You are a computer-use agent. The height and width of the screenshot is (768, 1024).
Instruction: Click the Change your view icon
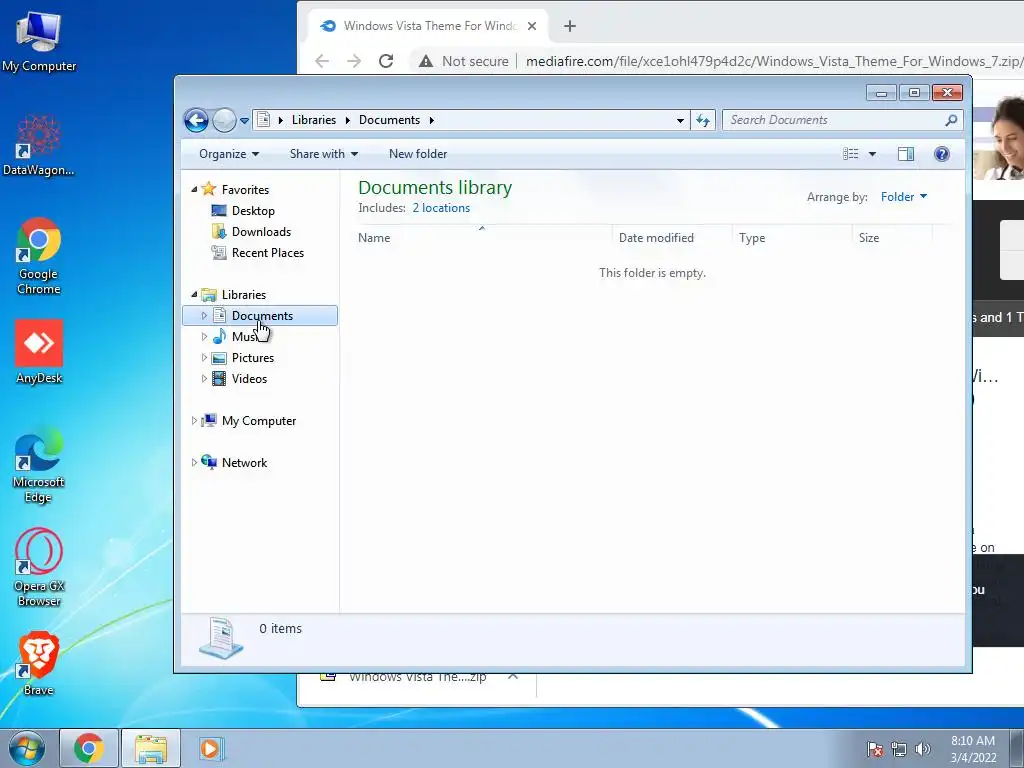click(850, 154)
